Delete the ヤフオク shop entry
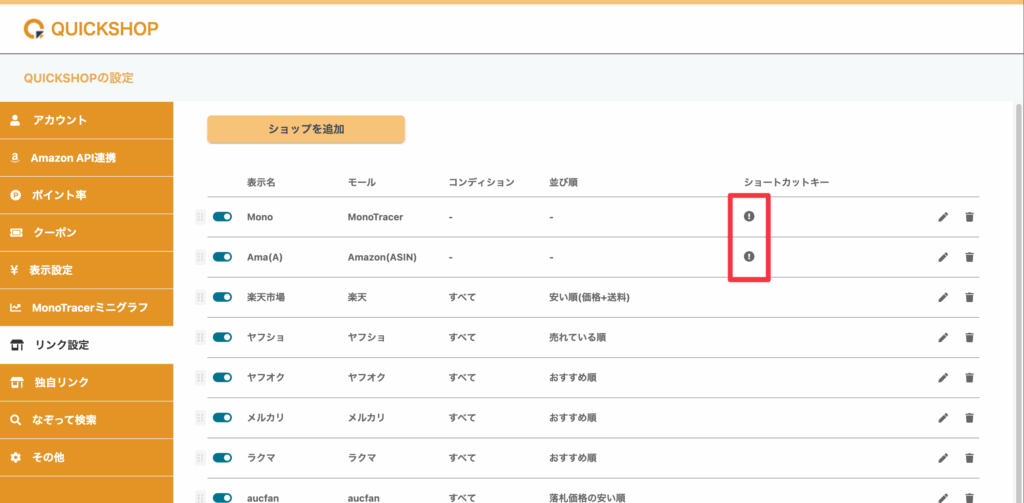The image size is (1024, 503). 969,378
